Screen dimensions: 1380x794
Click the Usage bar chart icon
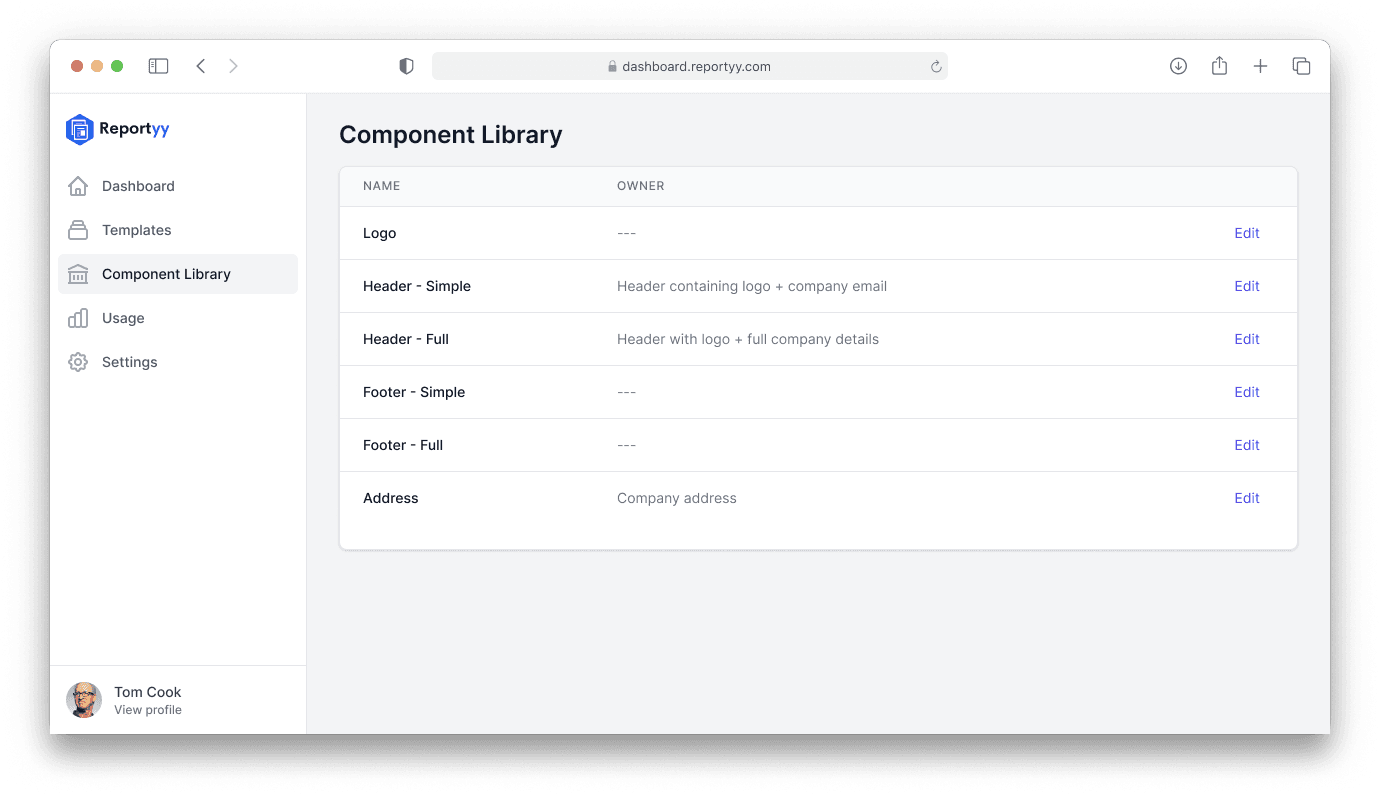pyautogui.click(x=78, y=318)
